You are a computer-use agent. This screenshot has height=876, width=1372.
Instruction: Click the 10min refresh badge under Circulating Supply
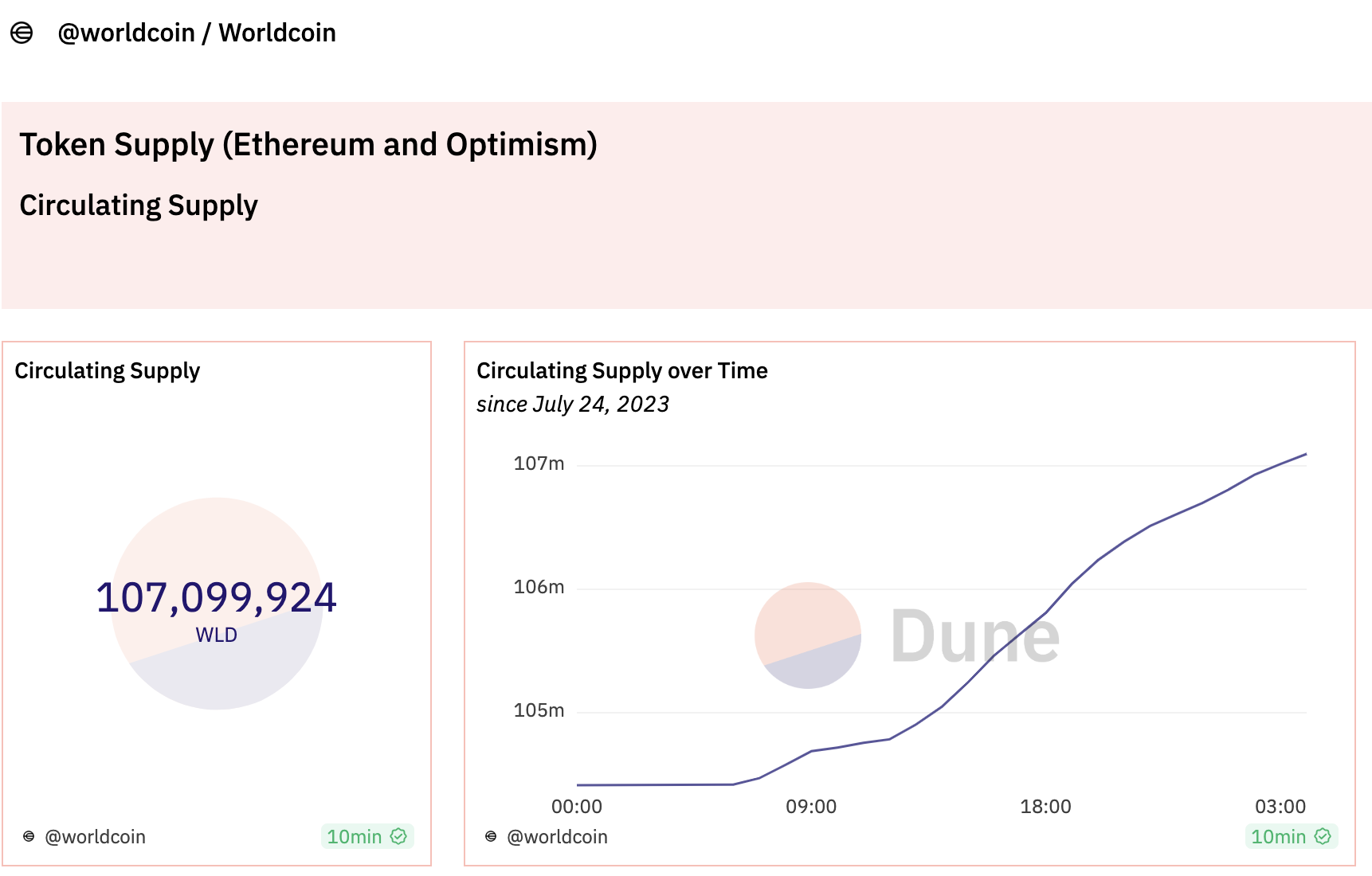(367, 836)
